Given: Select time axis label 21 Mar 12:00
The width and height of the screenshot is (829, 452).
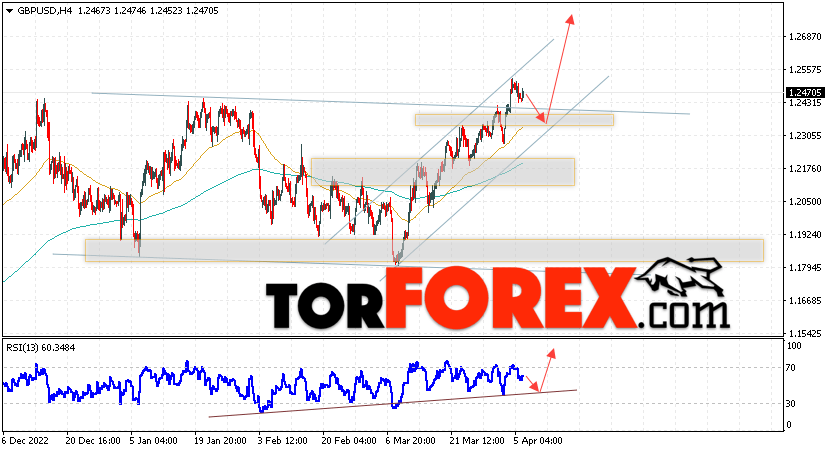Looking at the screenshot, I should pyautogui.click(x=477, y=440).
